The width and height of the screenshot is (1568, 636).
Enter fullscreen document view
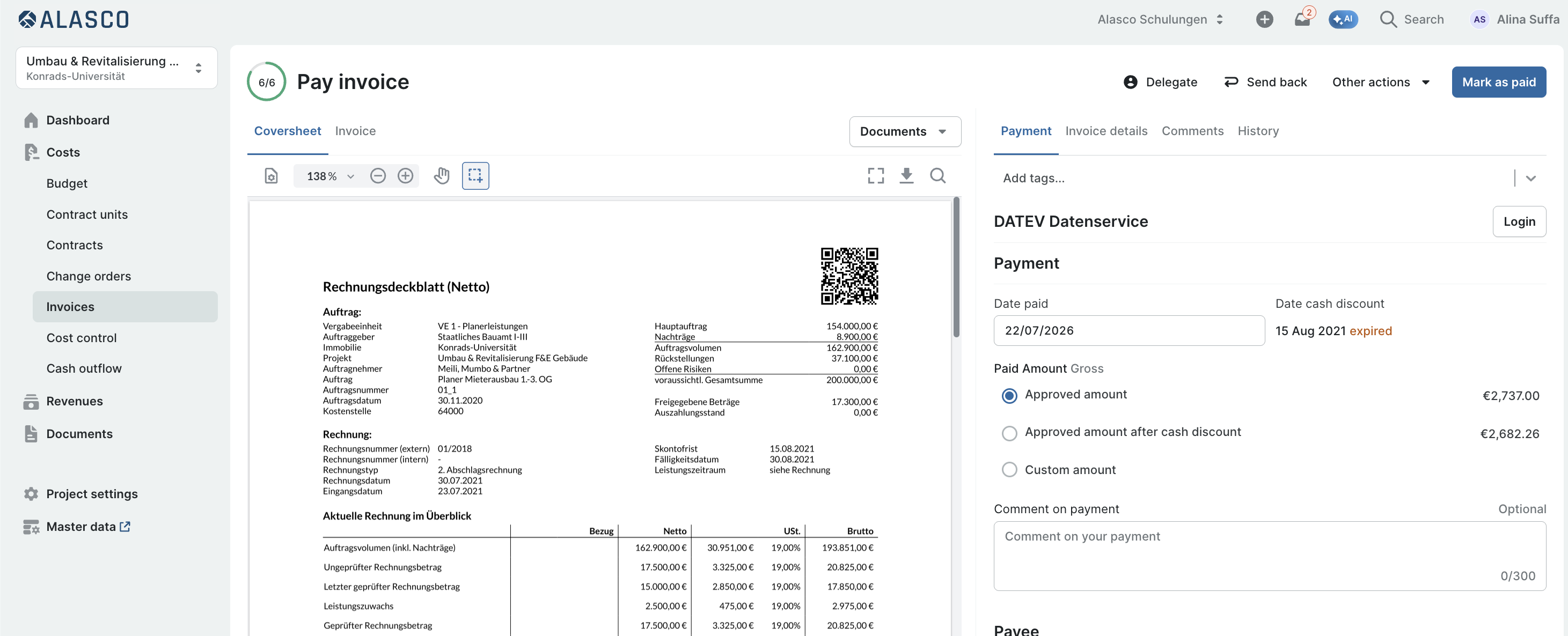click(876, 176)
